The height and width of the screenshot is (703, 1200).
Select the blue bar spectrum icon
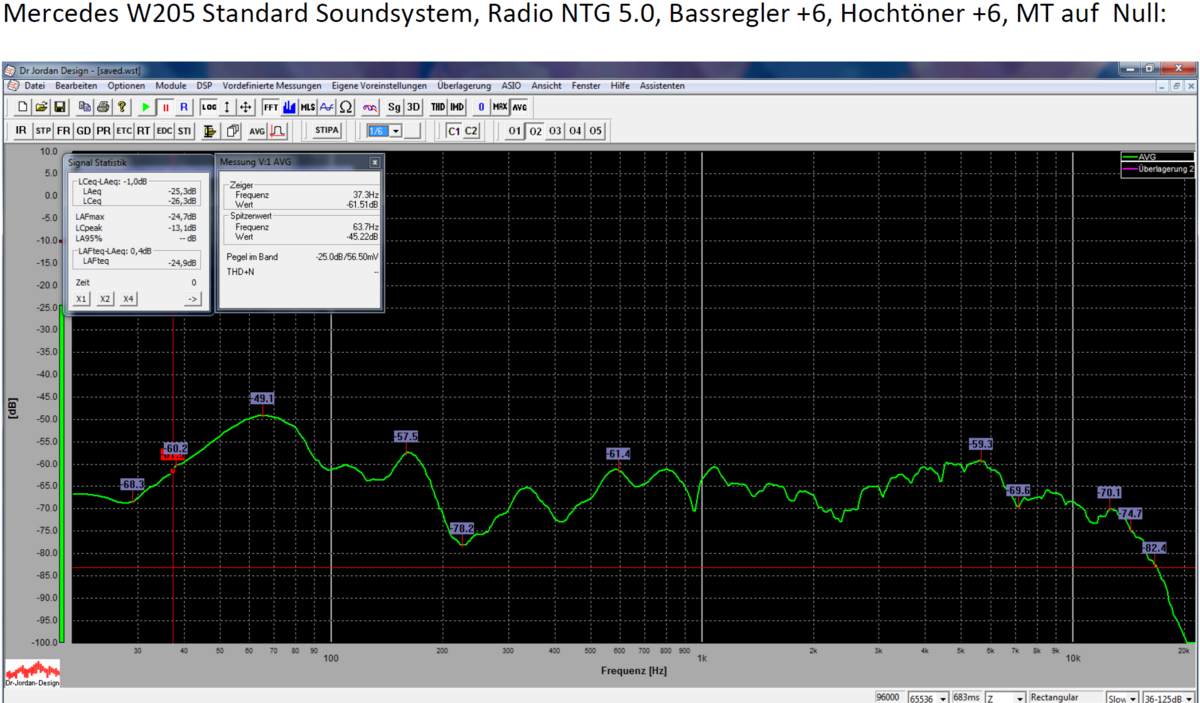pos(290,106)
